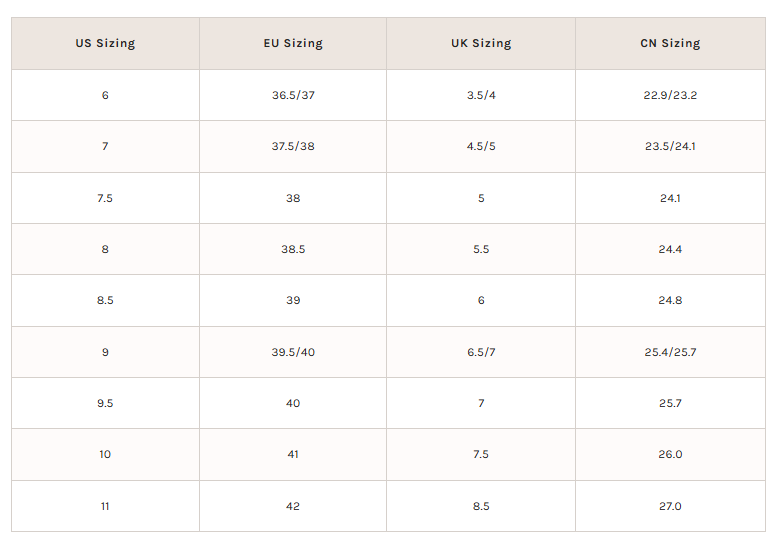Click the CN size 22.9/23.2 cell

pyautogui.click(x=670, y=95)
